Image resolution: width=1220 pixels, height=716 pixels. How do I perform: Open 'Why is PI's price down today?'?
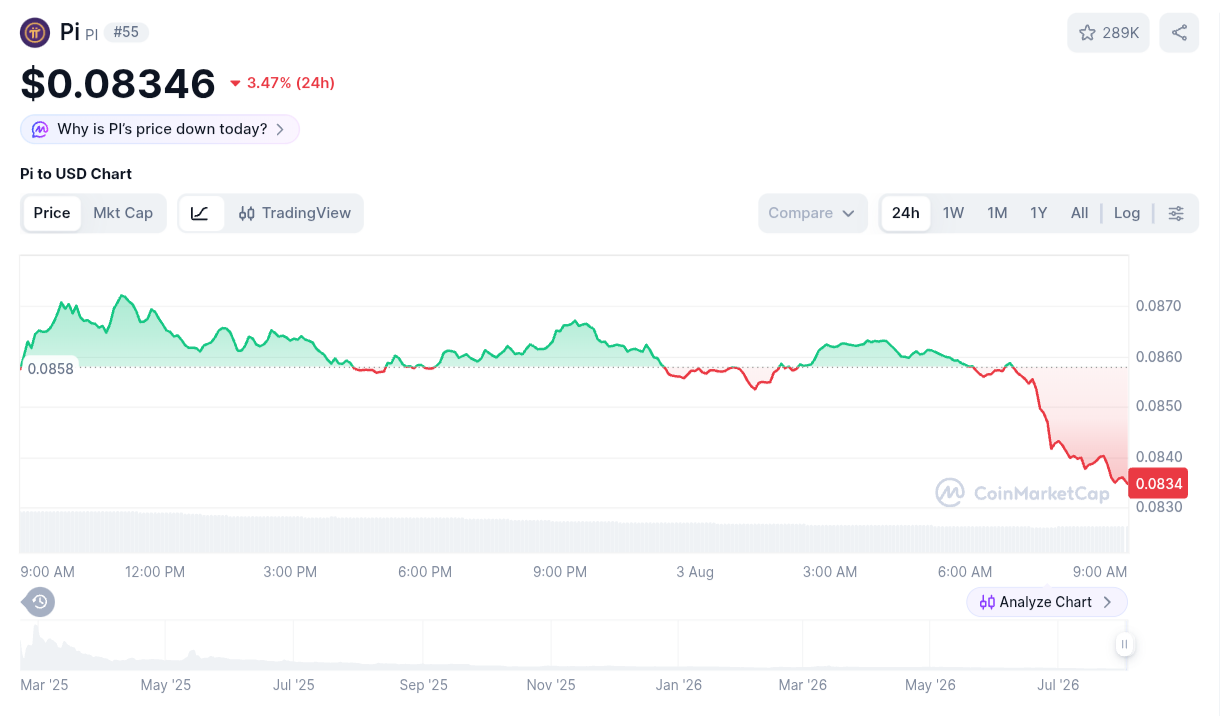(x=160, y=129)
